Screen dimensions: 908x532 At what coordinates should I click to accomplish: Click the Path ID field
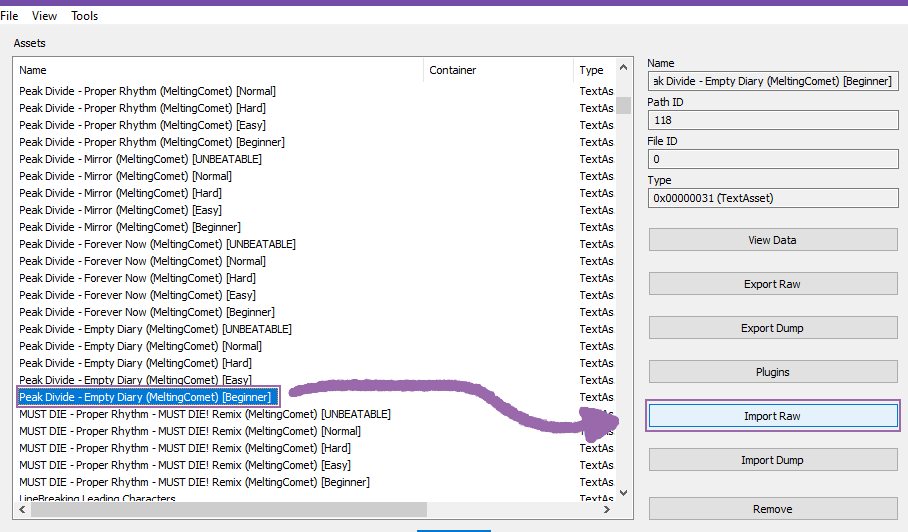(x=772, y=120)
